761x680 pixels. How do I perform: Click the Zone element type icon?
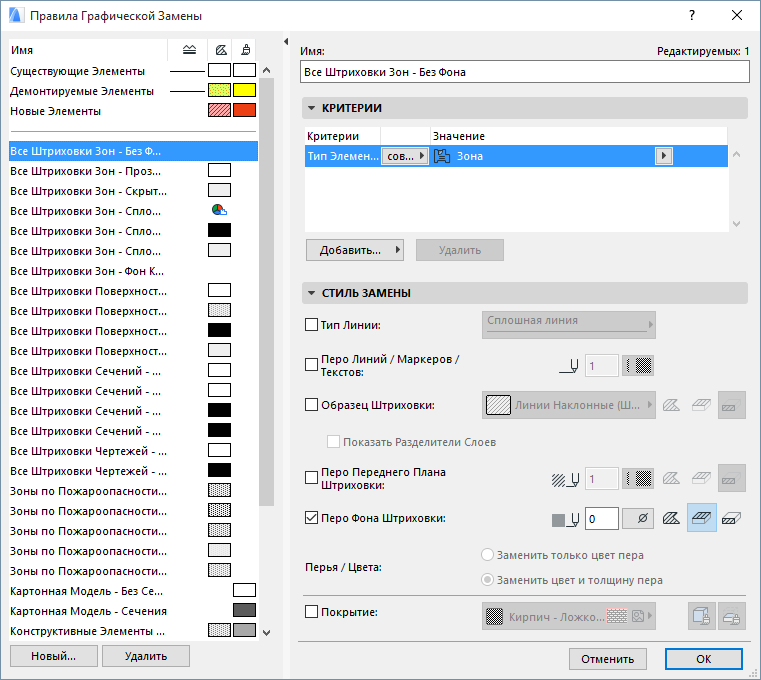point(442,156)
